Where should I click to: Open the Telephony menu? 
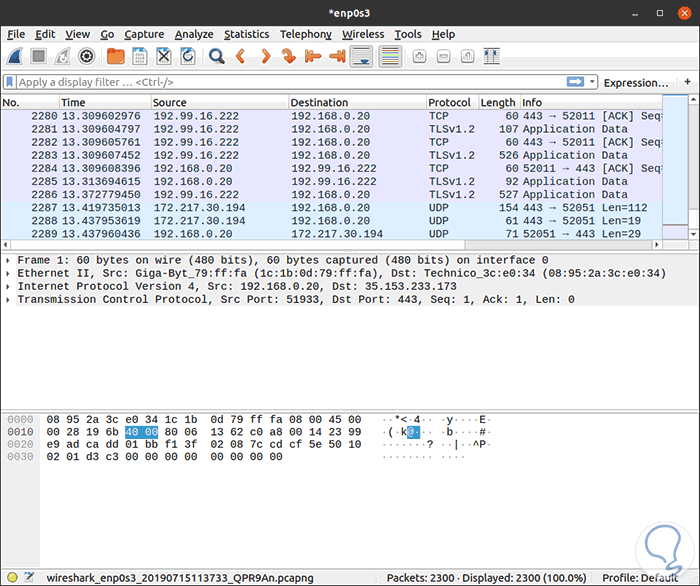[x=306, y=34]
